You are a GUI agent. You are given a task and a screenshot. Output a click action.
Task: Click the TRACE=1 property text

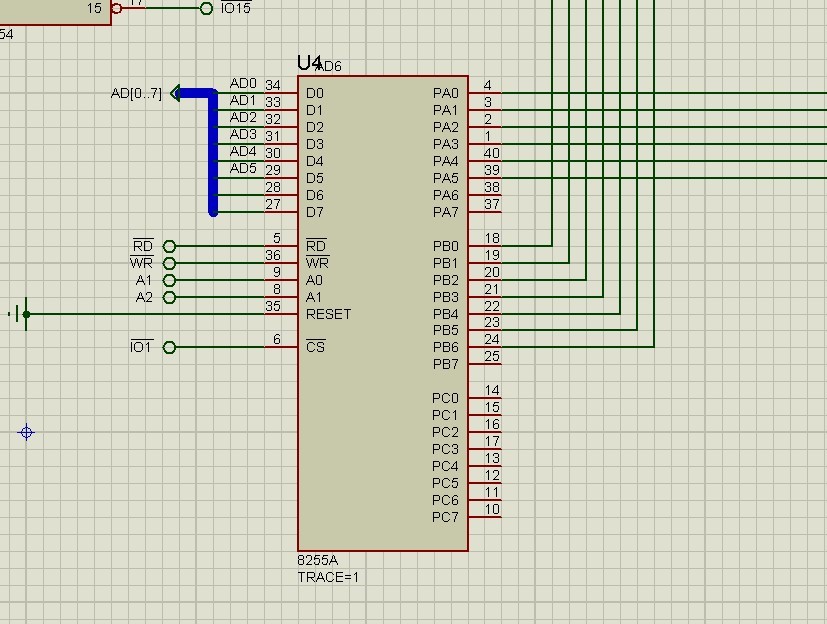[x=328, y=578]
